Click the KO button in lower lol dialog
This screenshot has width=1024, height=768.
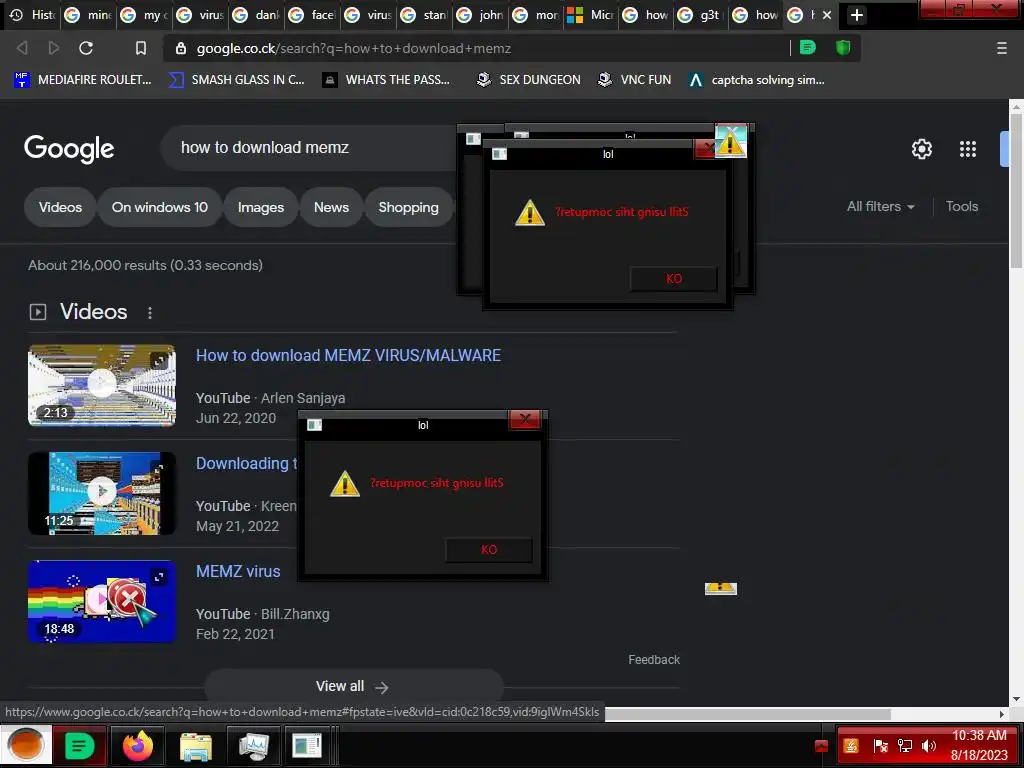[x=488, y=550]
